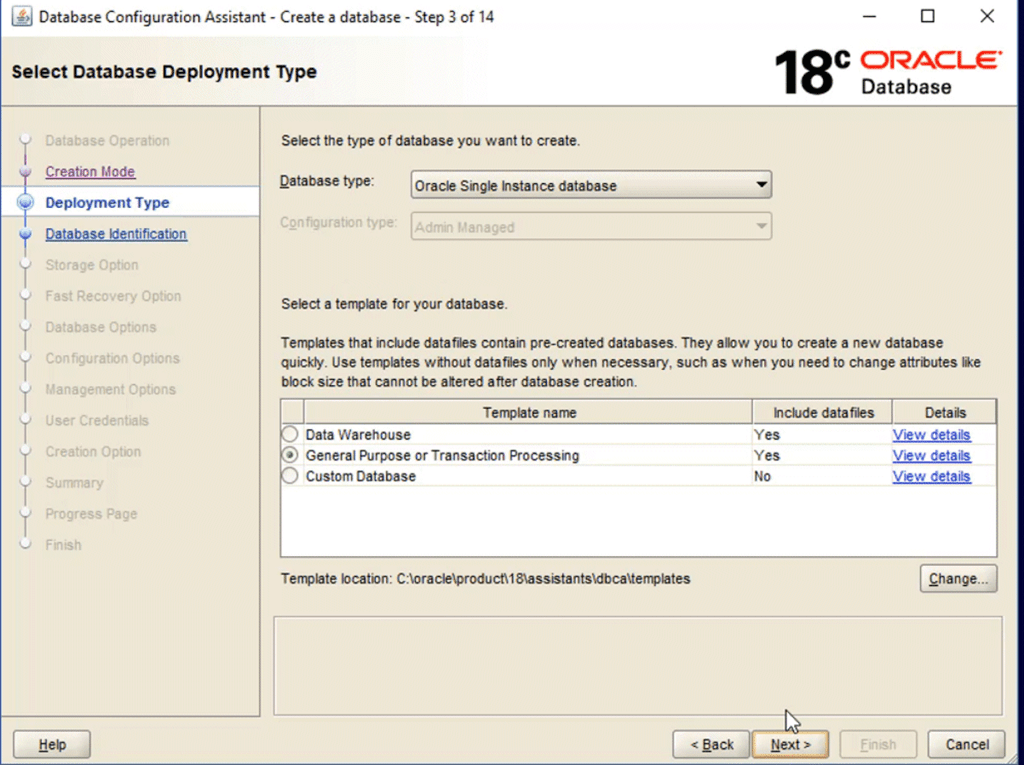The height and width of the screenshot is (765, 1024).
Task: Click the final Finish step label in the sidebar
Action: pyautogui.click(x=63, y=545)
